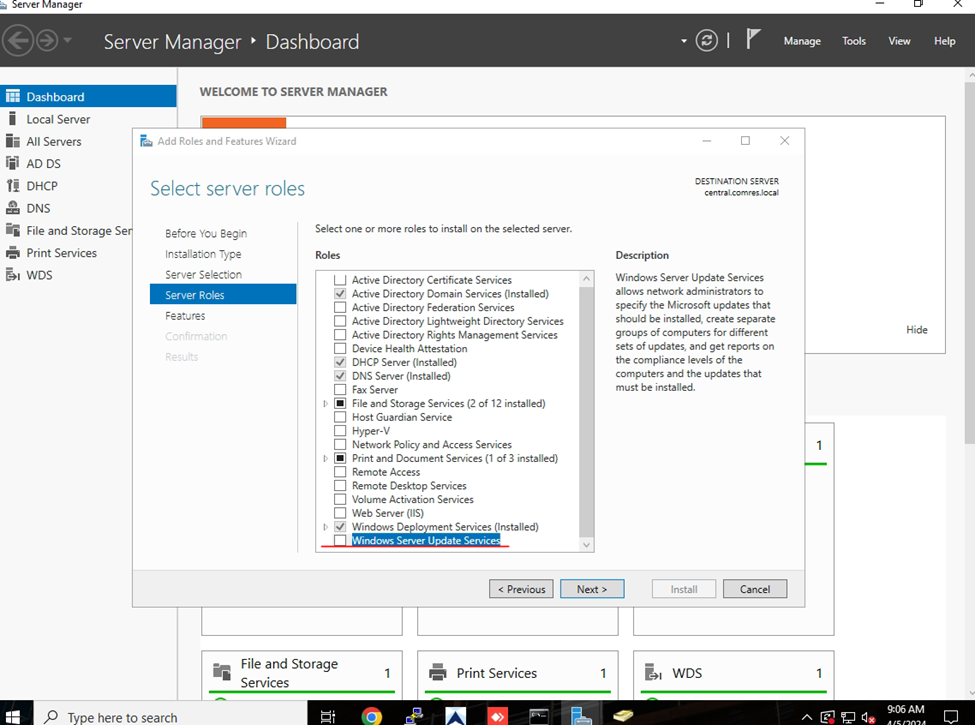
Task: Check the Windows Server Update Services box
Action: click(x=340, y=541)
